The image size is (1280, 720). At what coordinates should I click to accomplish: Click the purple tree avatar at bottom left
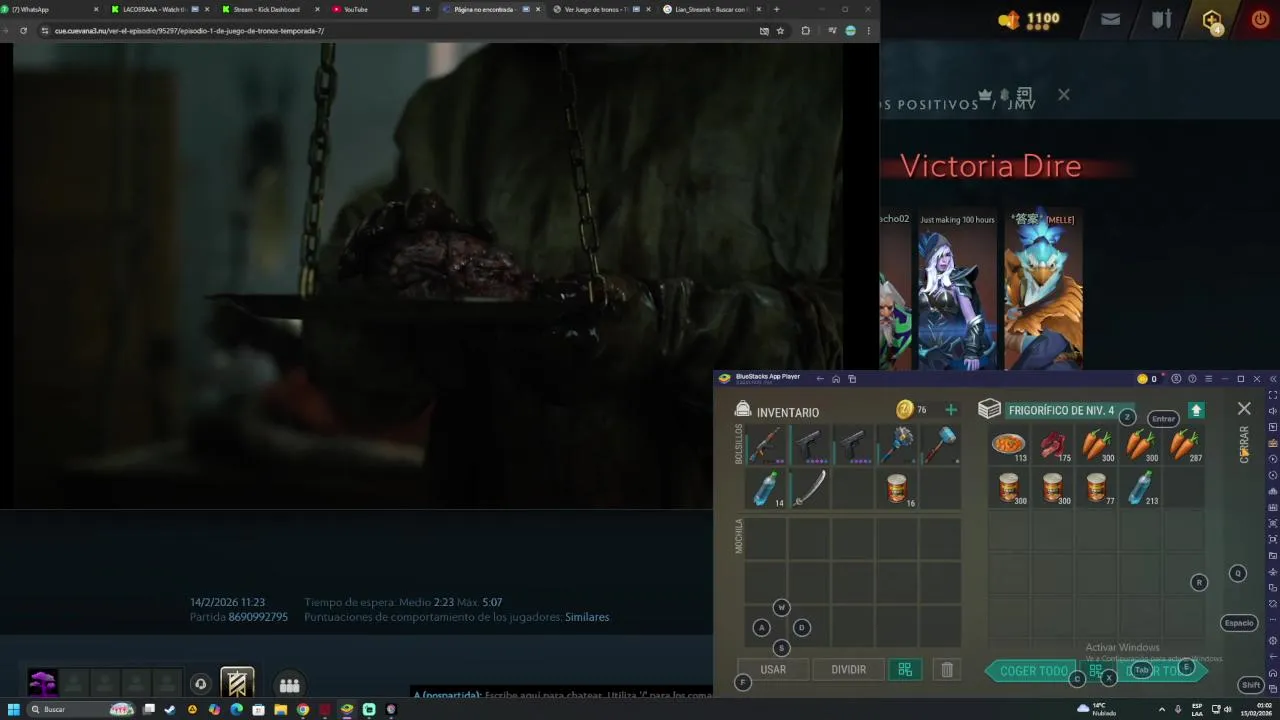(x=42, y=684)
